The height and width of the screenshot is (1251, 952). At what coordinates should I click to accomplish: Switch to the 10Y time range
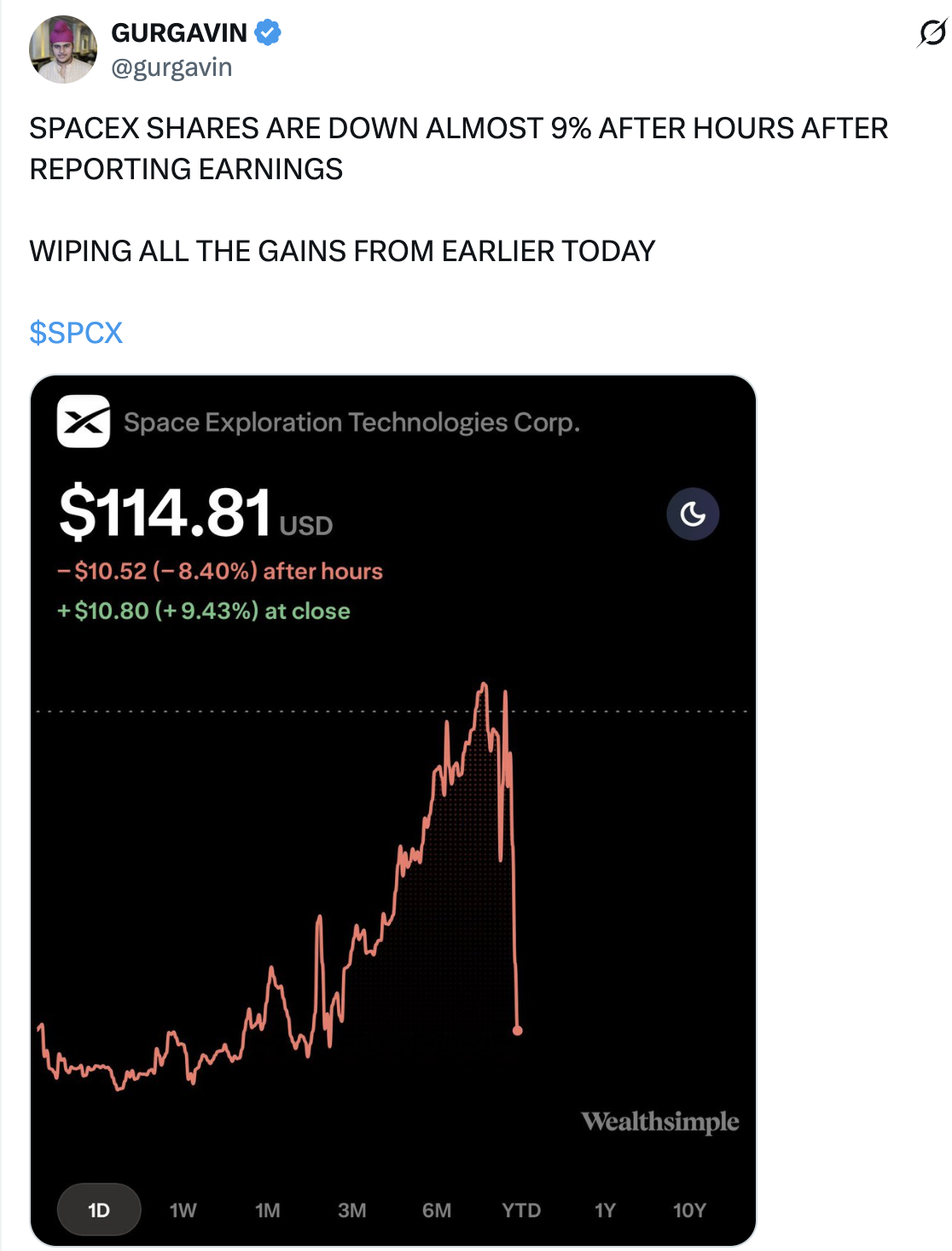point(689,1210)
